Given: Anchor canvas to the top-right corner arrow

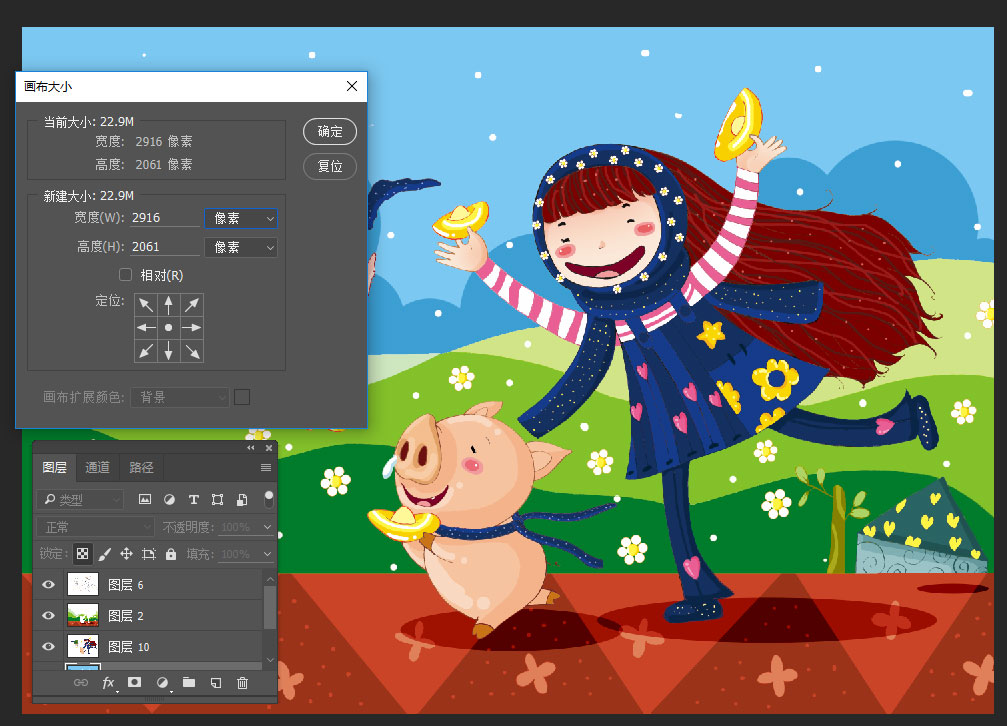Looking at the screenshot, I should (192, 305).
